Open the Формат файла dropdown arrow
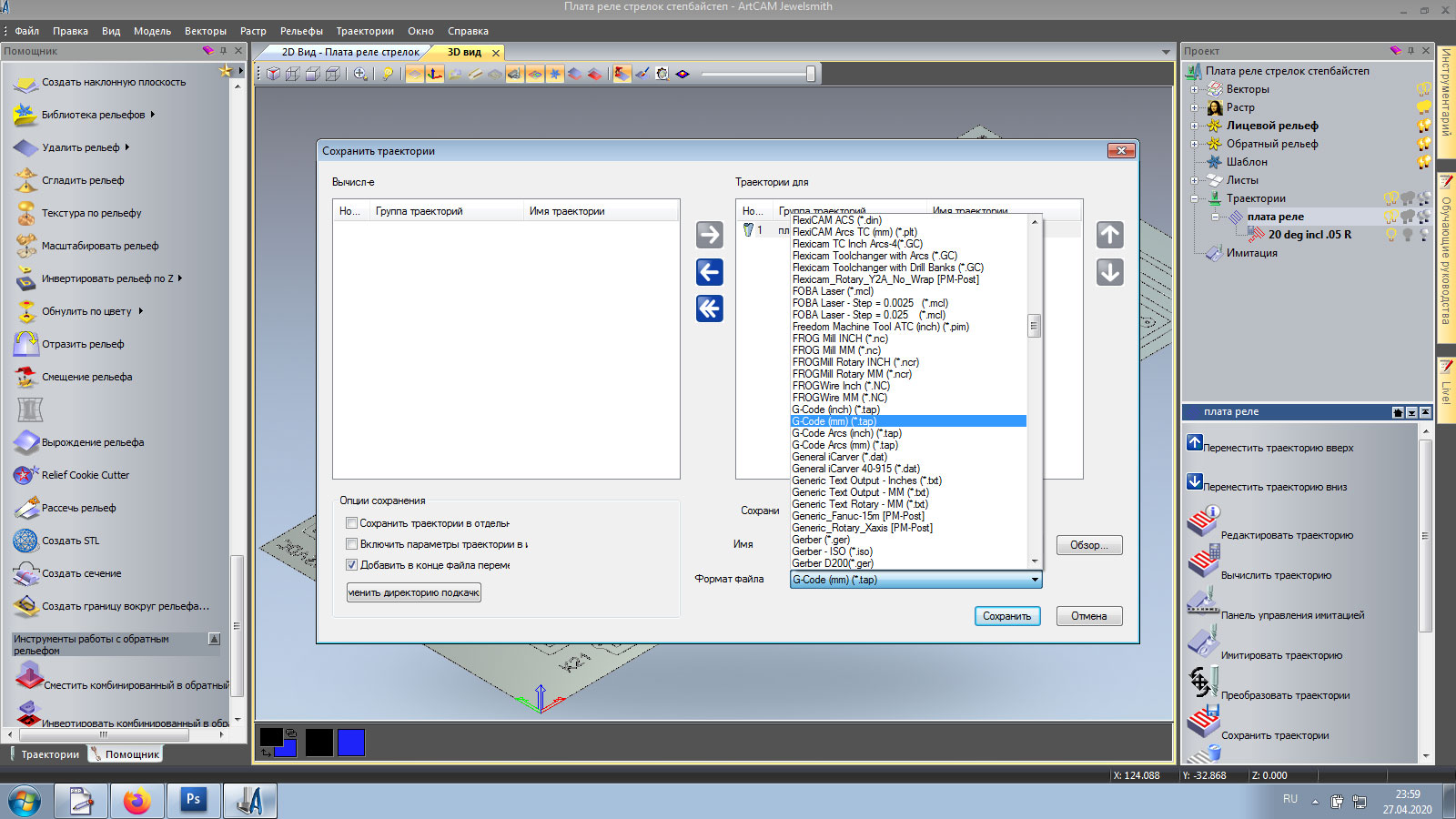This screenshot has height=819, width=1456. pos(1034,580)
